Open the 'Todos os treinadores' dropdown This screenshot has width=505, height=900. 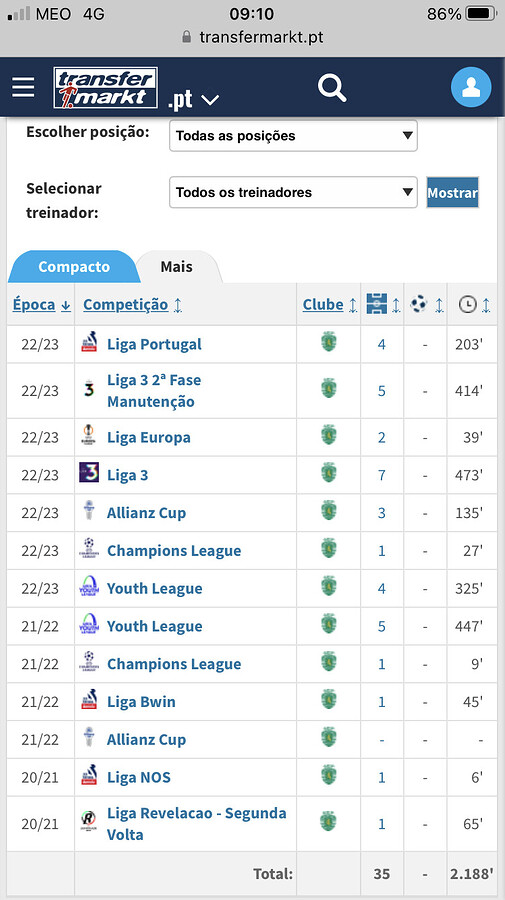click(293, 192)
